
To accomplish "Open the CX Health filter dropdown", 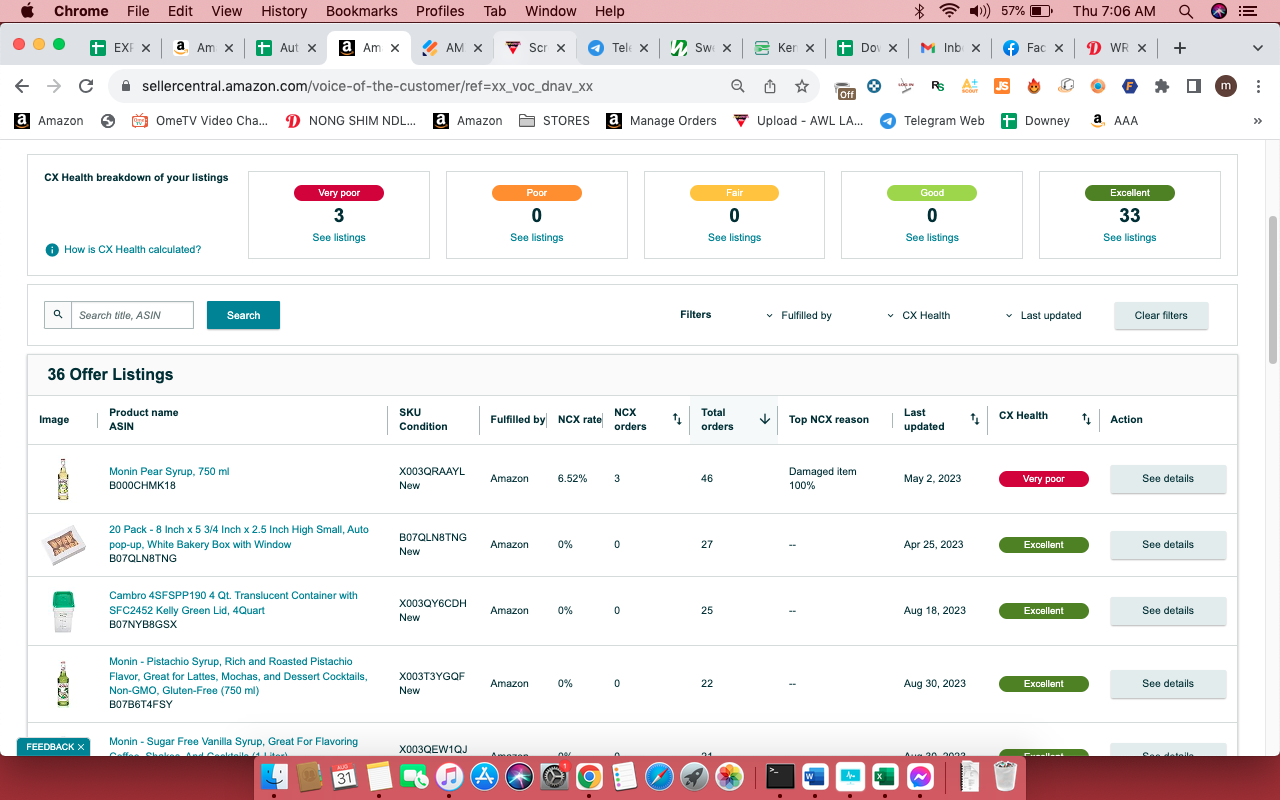I will tap(919, 315).
